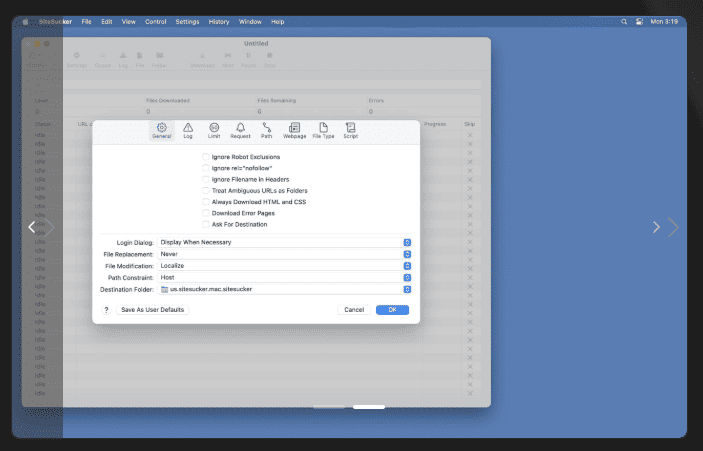Click the Stop toolbar icon

pos(269,60)
